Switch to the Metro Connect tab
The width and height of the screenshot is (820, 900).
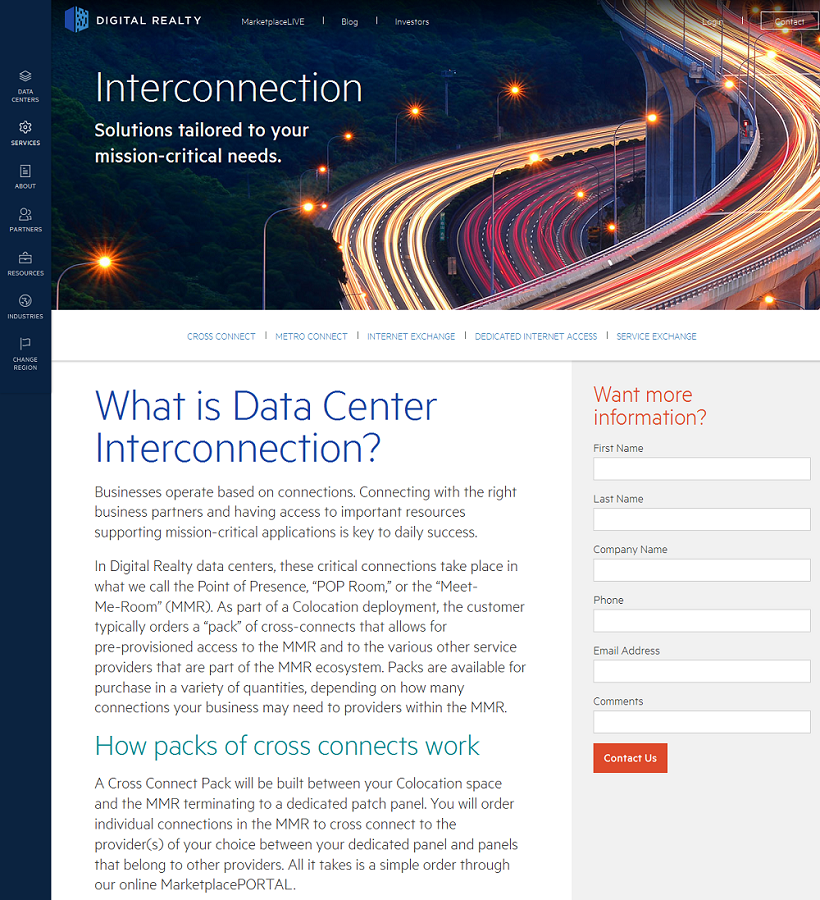(x=311, y=337)
